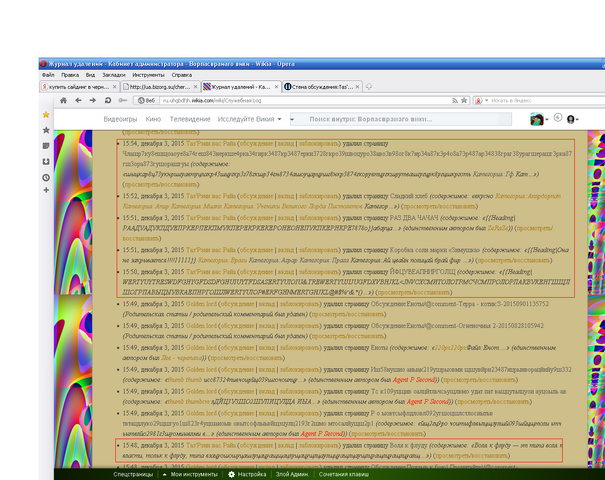The width and height of the screenshot is (605, 480).
Task: Open the password wand key icon
Action: coord(123,100)
